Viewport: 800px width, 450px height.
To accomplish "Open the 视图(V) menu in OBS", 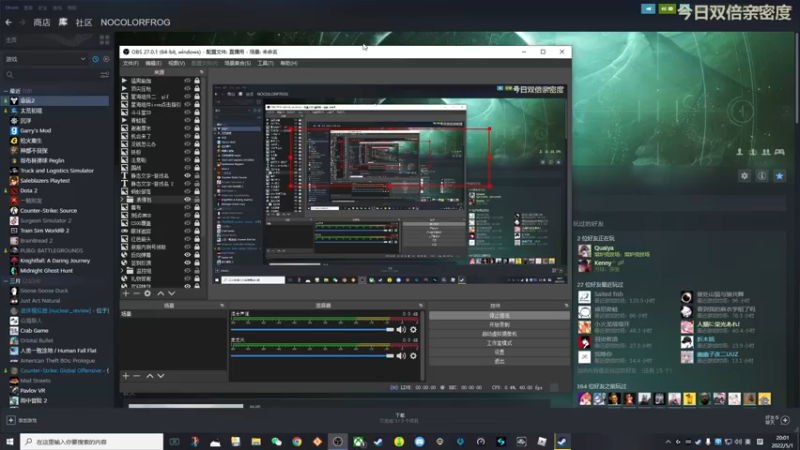I will click(177, 63).
